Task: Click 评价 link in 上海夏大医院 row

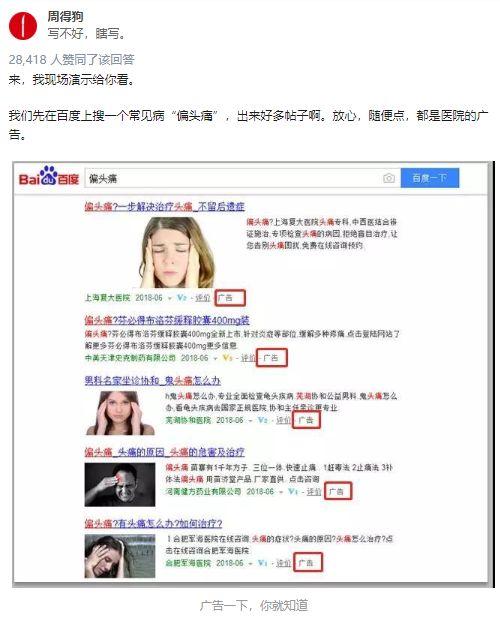Action: pyautogui.click(x=203, y=298)
